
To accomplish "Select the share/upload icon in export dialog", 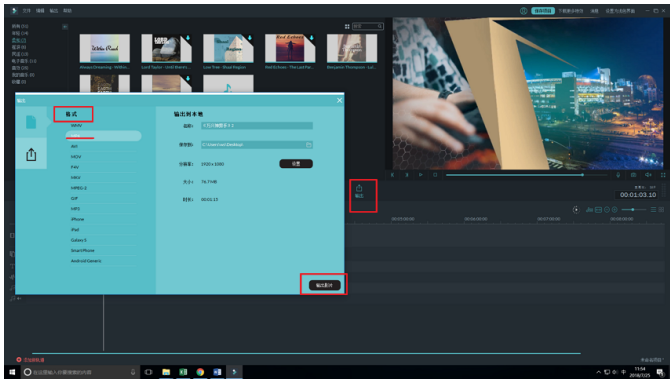I will pyautogui.click(x=31, y=154).
